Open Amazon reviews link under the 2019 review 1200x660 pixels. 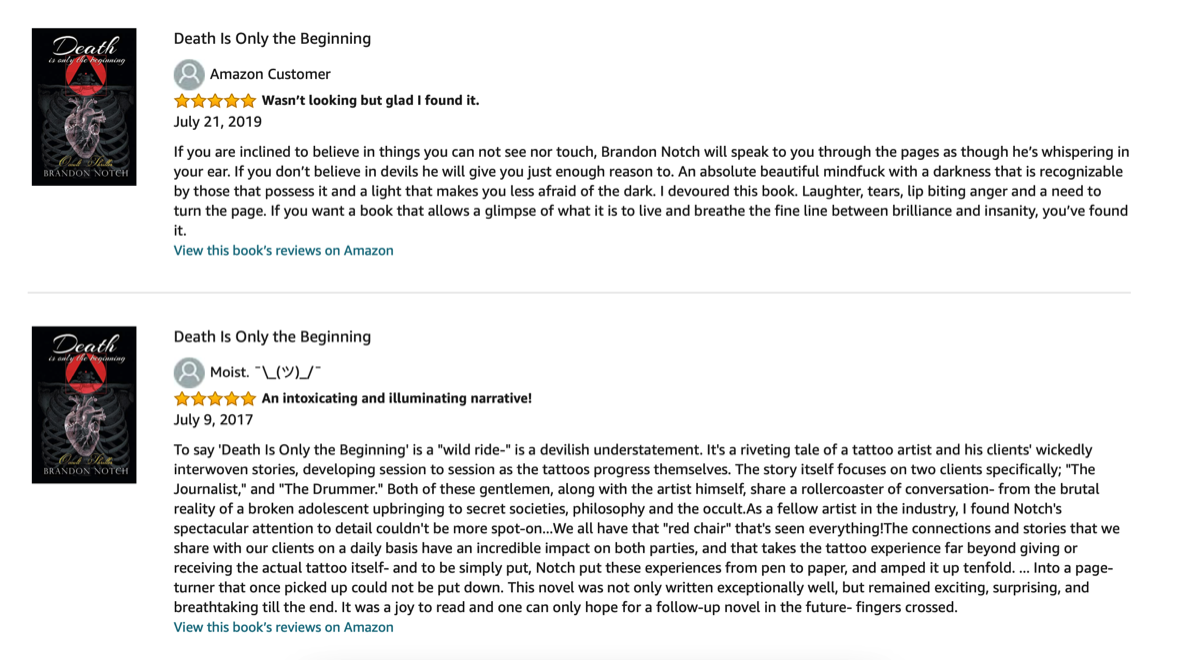[x=283, y=251]
